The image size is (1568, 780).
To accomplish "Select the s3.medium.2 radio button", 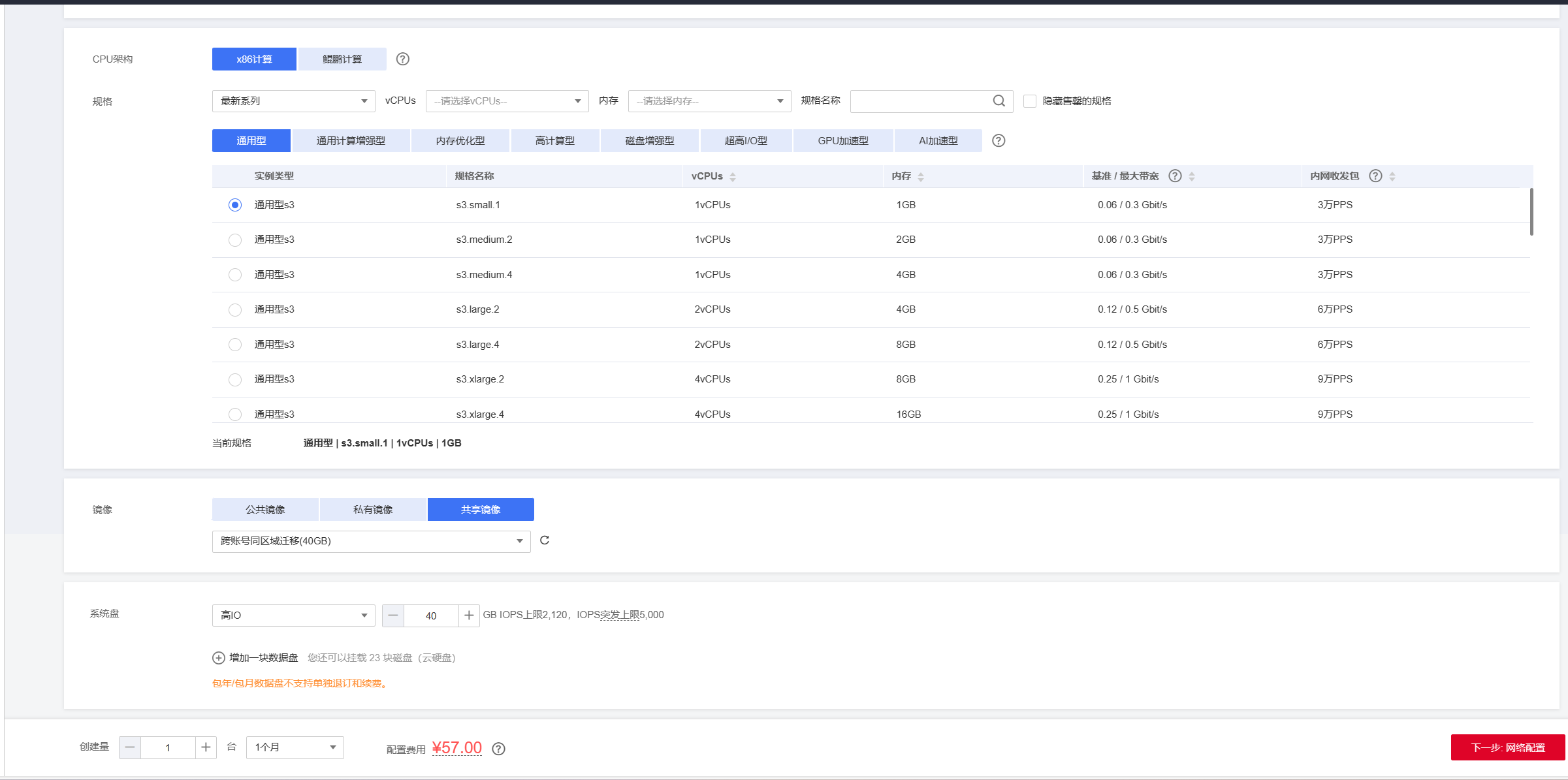I will [x=235, y=240].
